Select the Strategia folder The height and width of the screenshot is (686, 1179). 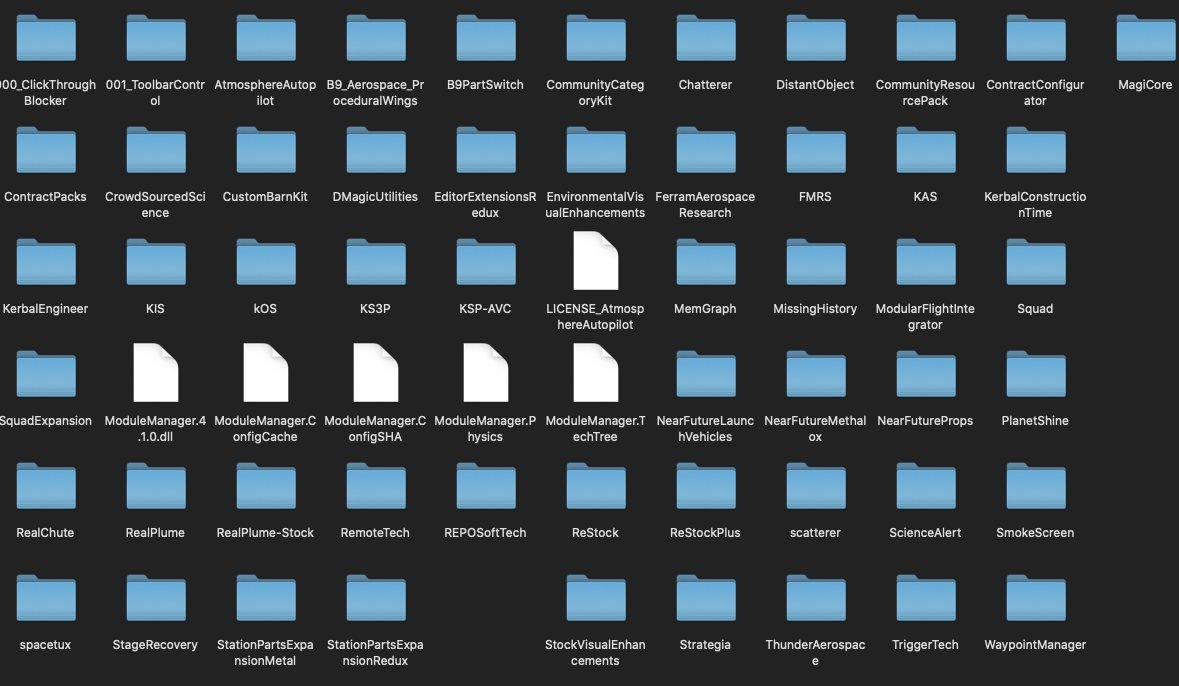coord(705,598)
